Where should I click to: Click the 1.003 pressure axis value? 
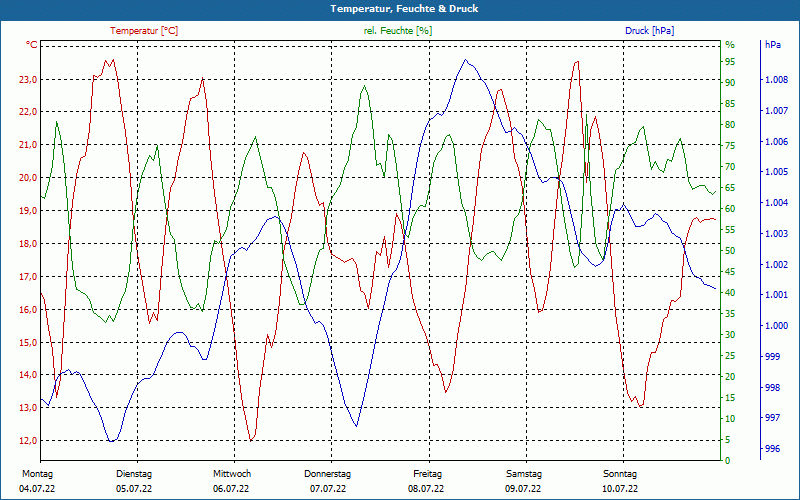pos(777,234)
